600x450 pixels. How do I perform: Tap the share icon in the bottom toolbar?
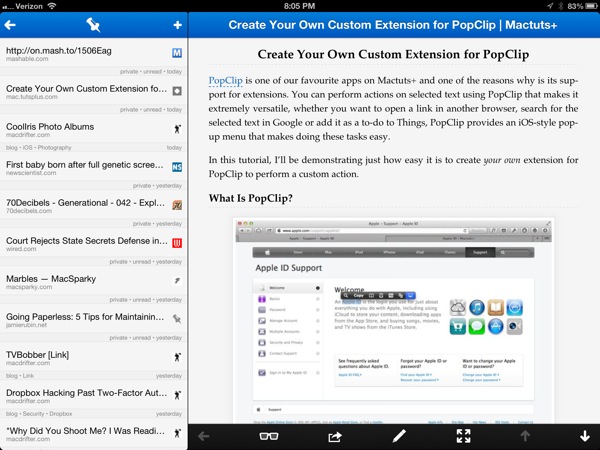tap(334, 436)
